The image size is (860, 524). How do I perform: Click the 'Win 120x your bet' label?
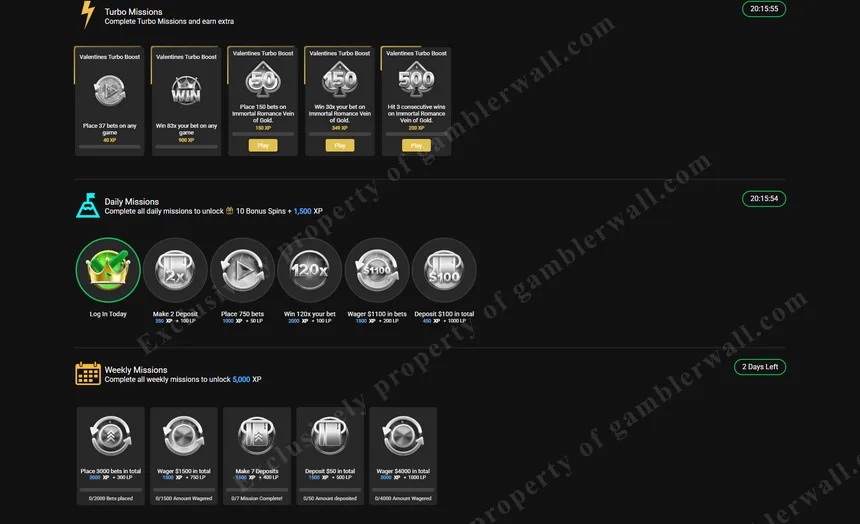pos(310,314)
